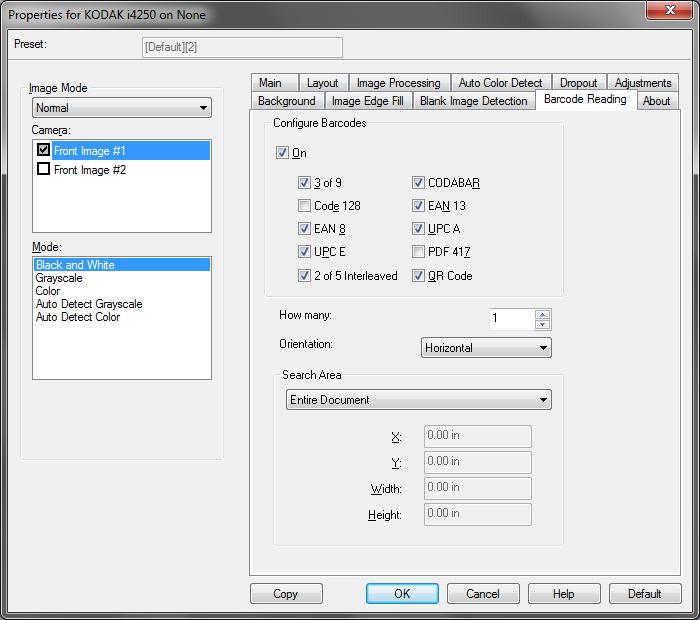The image size is (700, 620).
Task: Open the Image Edge Fill tab
Action: pyautogui.click(x=368, y=101)
